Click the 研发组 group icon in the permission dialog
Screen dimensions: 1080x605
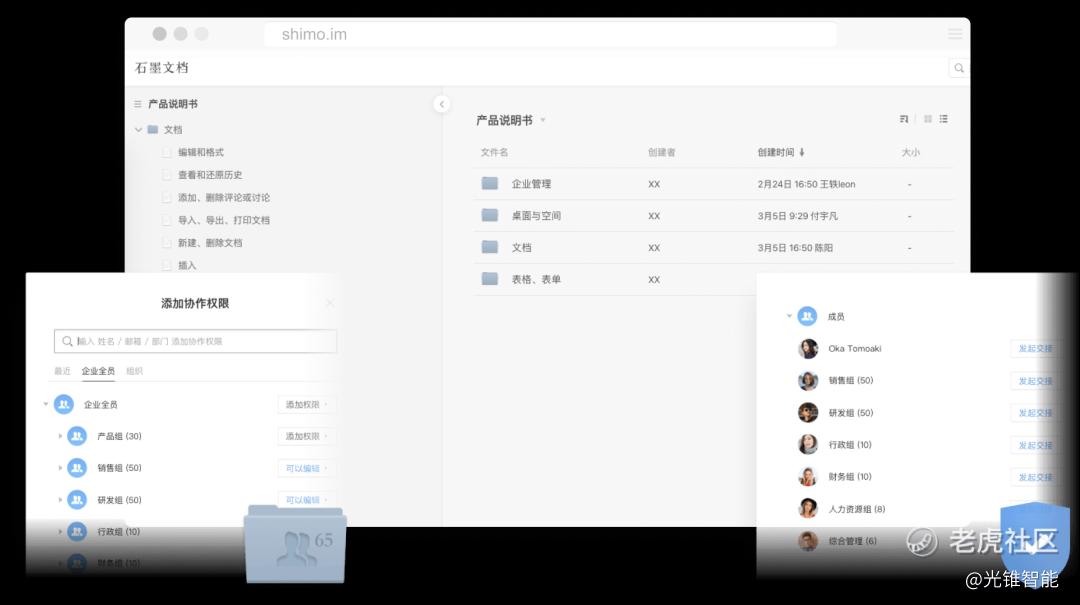(77, 500)
